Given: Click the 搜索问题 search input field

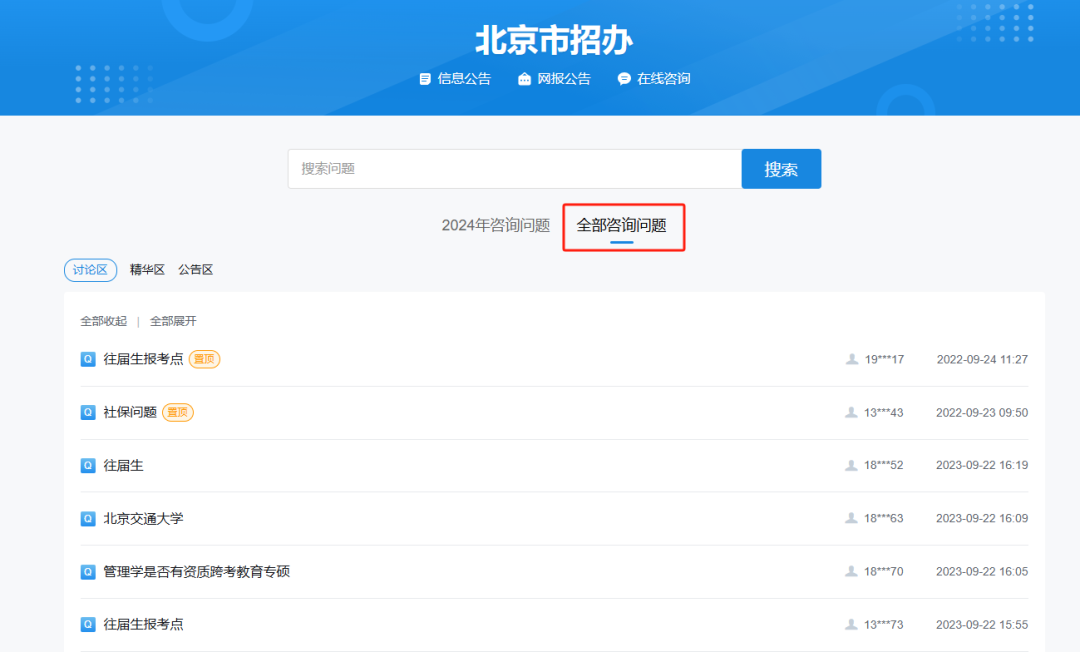Looking at the screenshot, I should coord(514,169).
